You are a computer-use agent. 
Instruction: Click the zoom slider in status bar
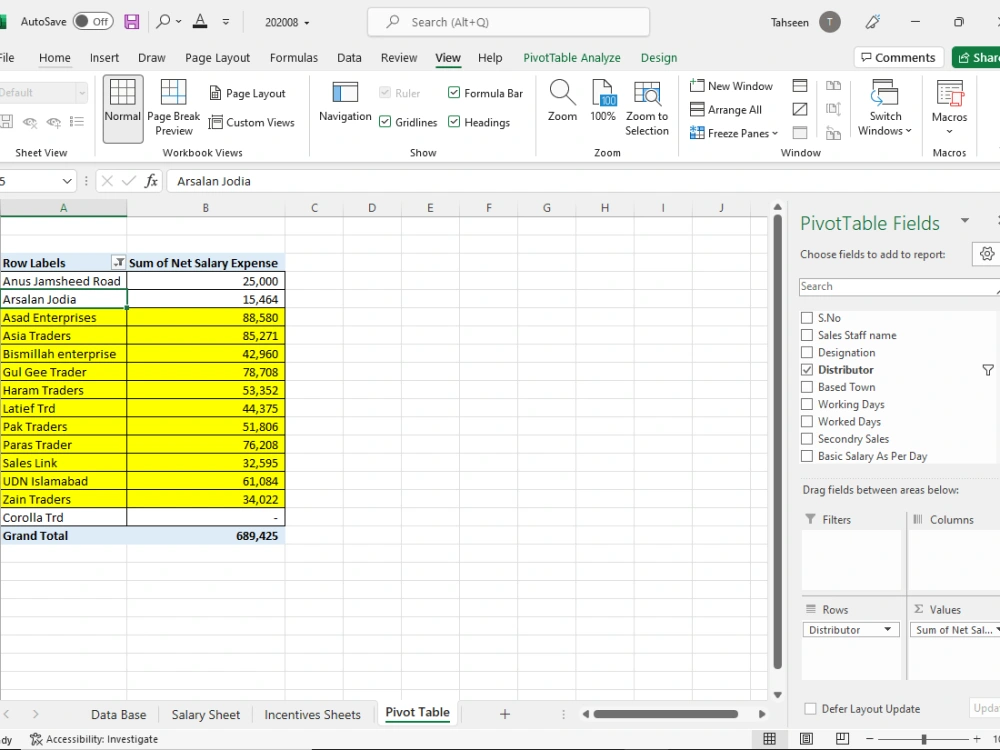[x=923, y=739]
